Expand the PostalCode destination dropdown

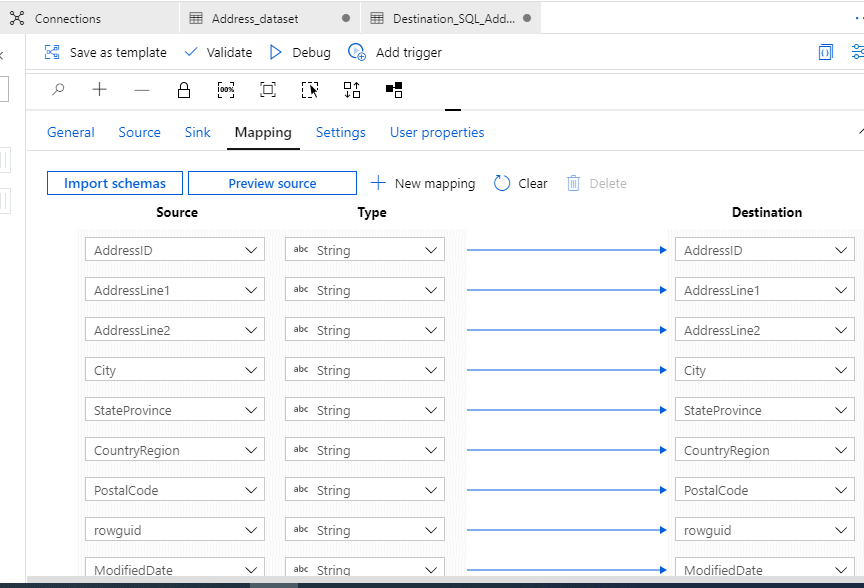pyautogui.click(x=841, y=490)
